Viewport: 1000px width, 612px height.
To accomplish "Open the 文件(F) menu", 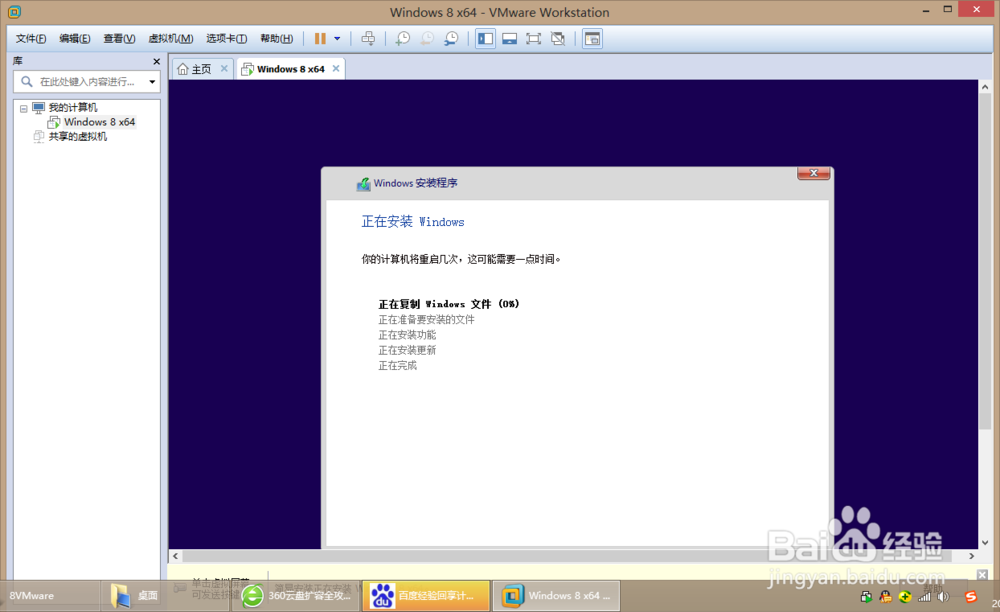I will click(31, 39).
